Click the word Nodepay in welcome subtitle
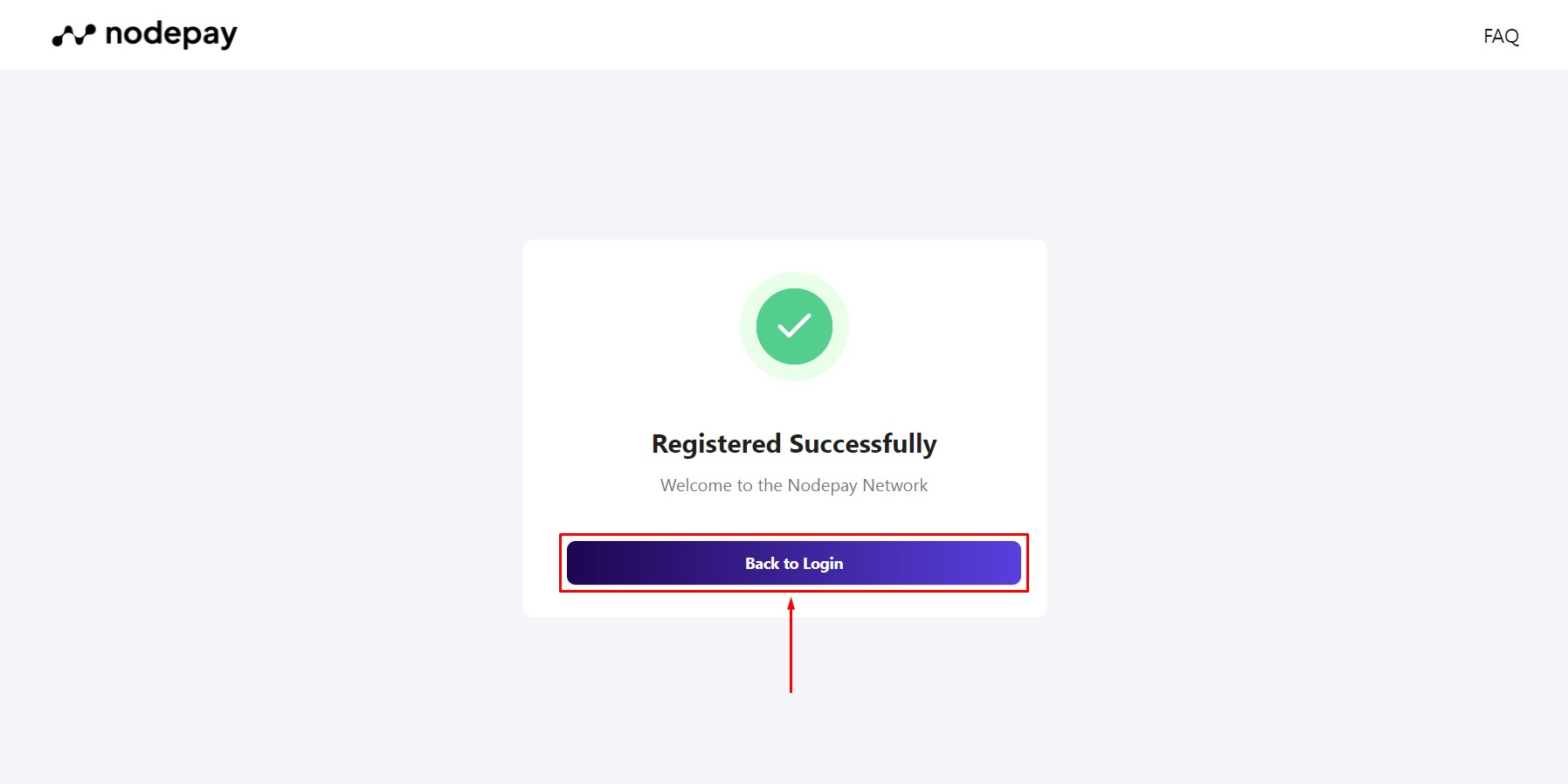Viewport: 1568px width, 784px height. [x=822, y=485]
